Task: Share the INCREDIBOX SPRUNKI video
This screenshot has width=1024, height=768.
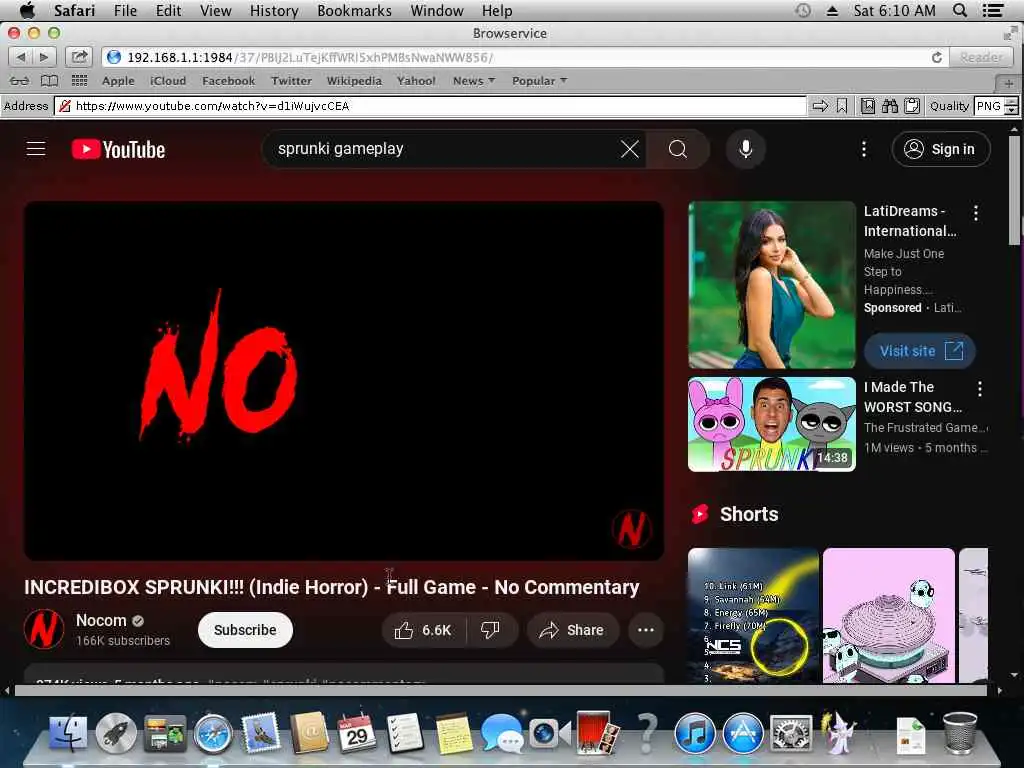Action: click(x=573, y=630)
